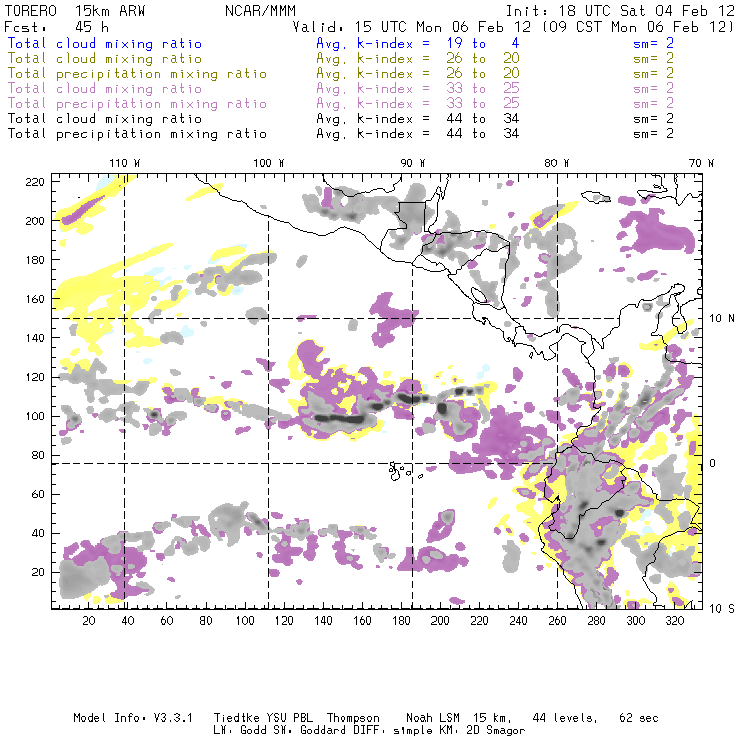The width and height of the screenshot is (740, 740).
Task: Click the '160' tick on the vertical axis
Action: [x=35, y=299]
